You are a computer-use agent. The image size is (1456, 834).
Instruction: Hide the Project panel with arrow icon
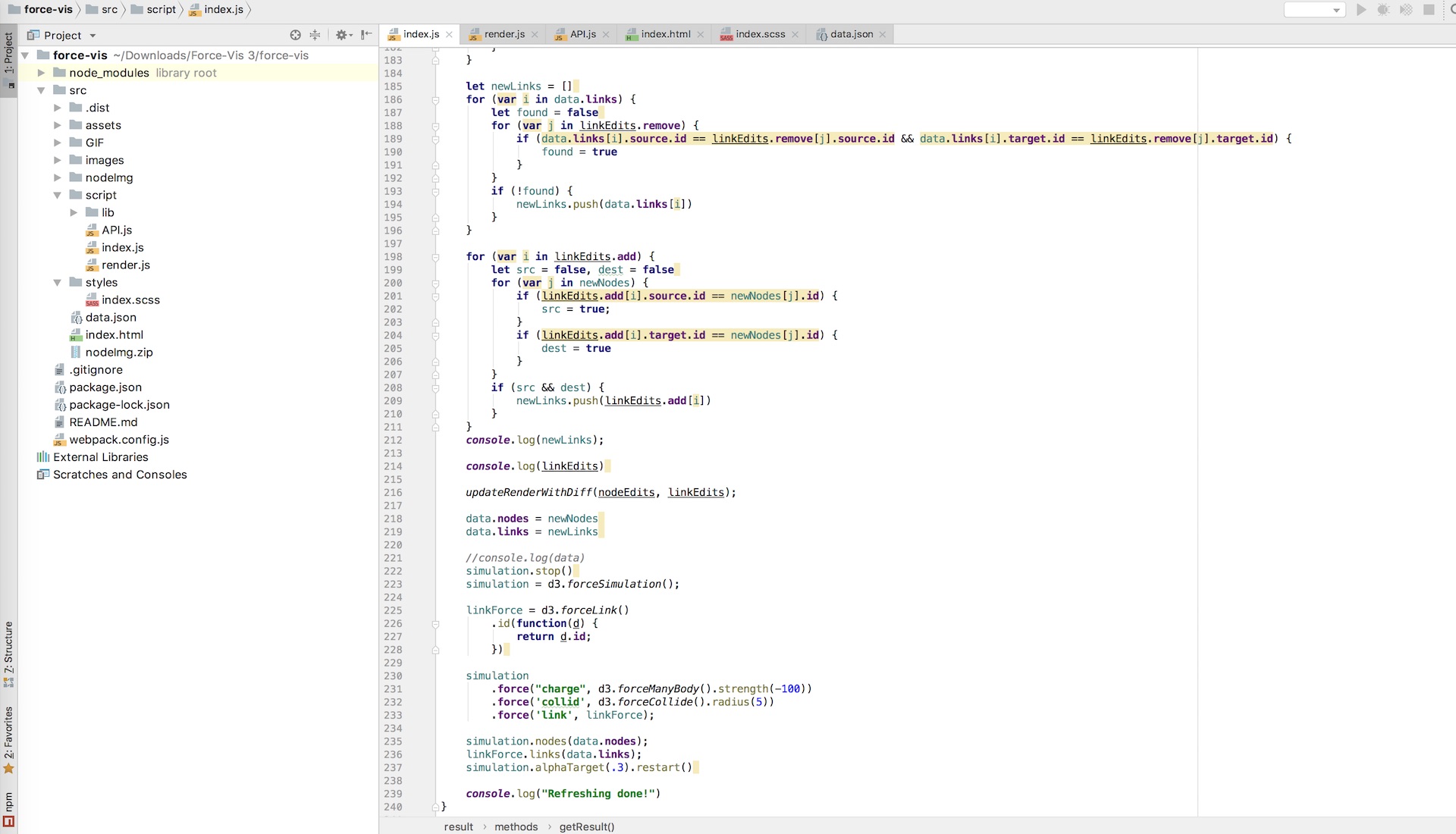(x=366, y=35)
